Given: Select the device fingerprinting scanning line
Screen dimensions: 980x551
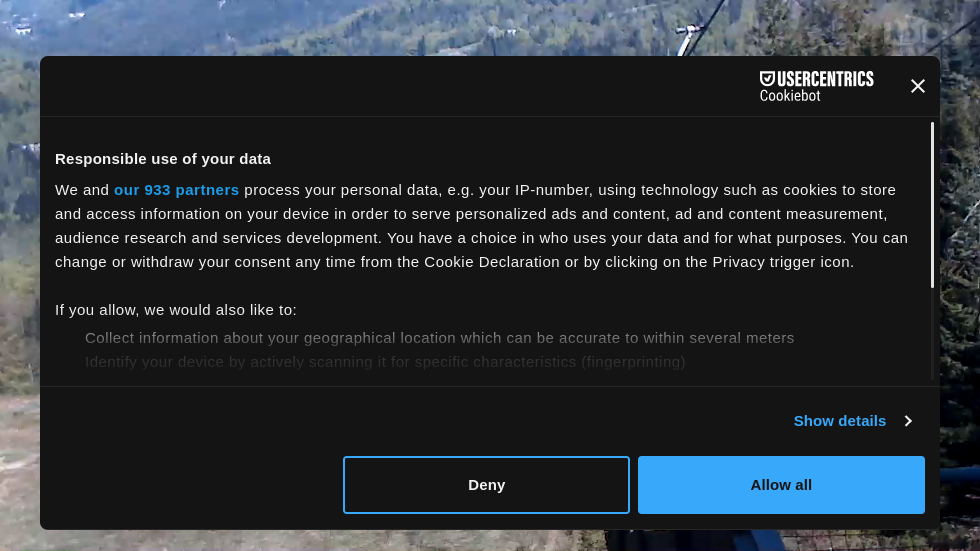Looking at the screenshot, I should pos(385,362).
